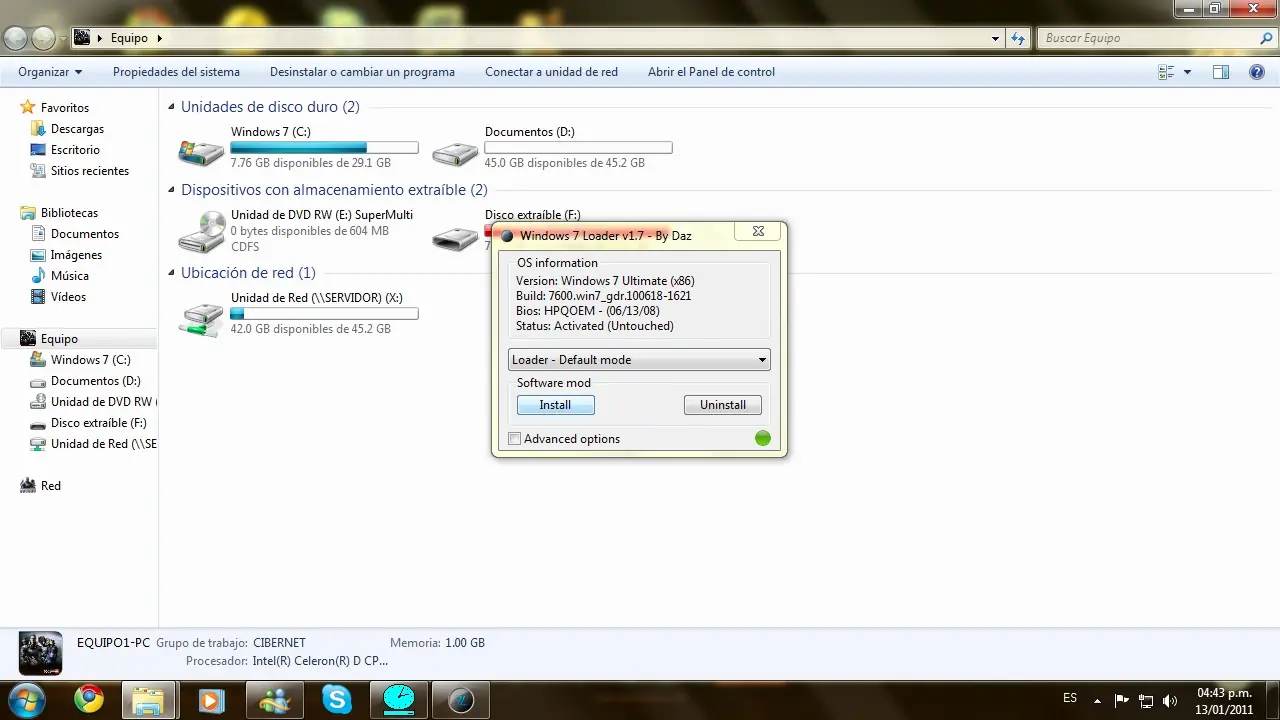Screen dimensions: 1280x720
Task: Open Windows Live Messenger from the taskbar
Action: pos(274,700)
